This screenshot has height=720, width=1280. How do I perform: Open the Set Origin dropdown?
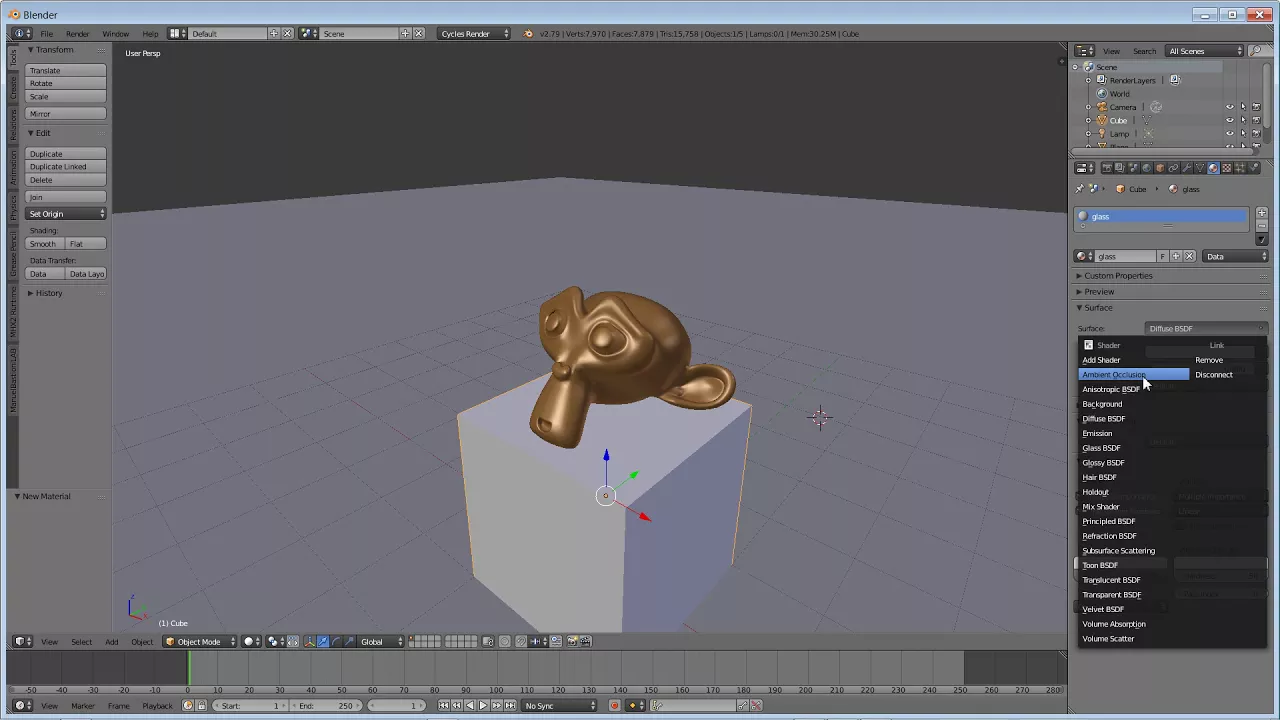66,214
